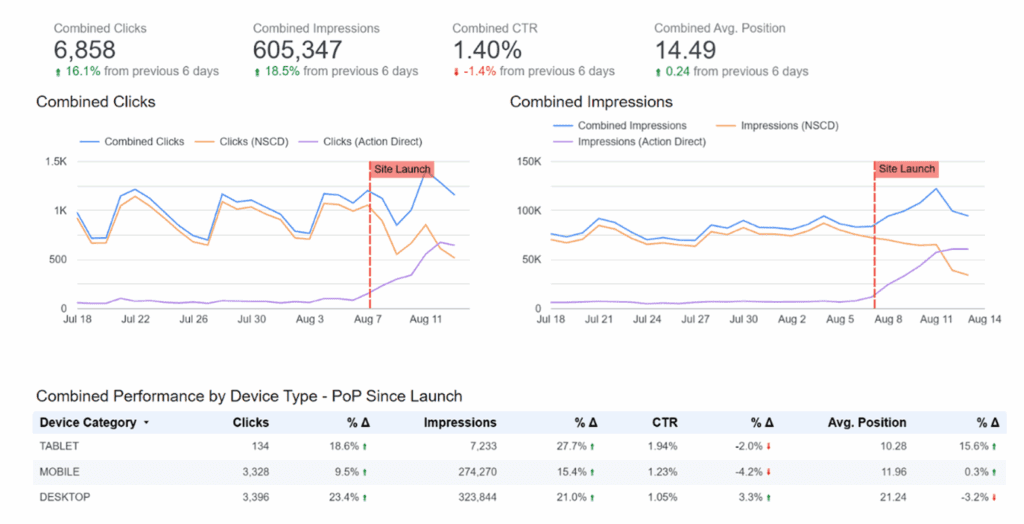Click the green up arrow beside 16.1% clicks change
Screen dimensions: 1024x524
pos(58,72)
